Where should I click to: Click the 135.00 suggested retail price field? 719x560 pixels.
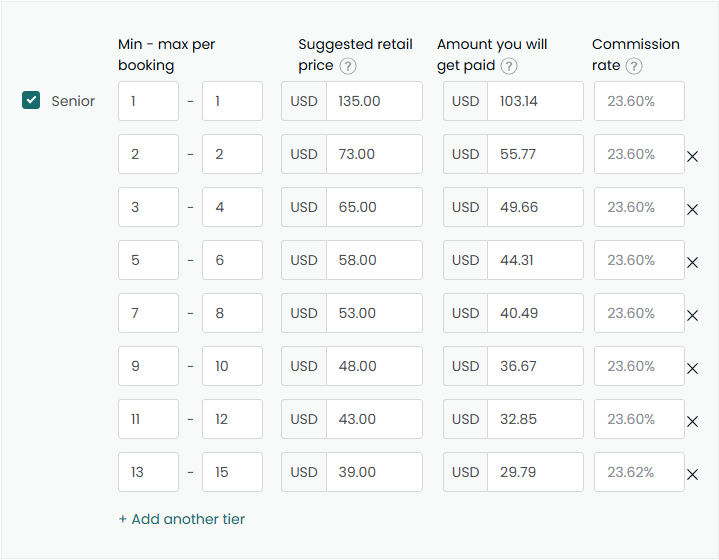tap(373, 101)
